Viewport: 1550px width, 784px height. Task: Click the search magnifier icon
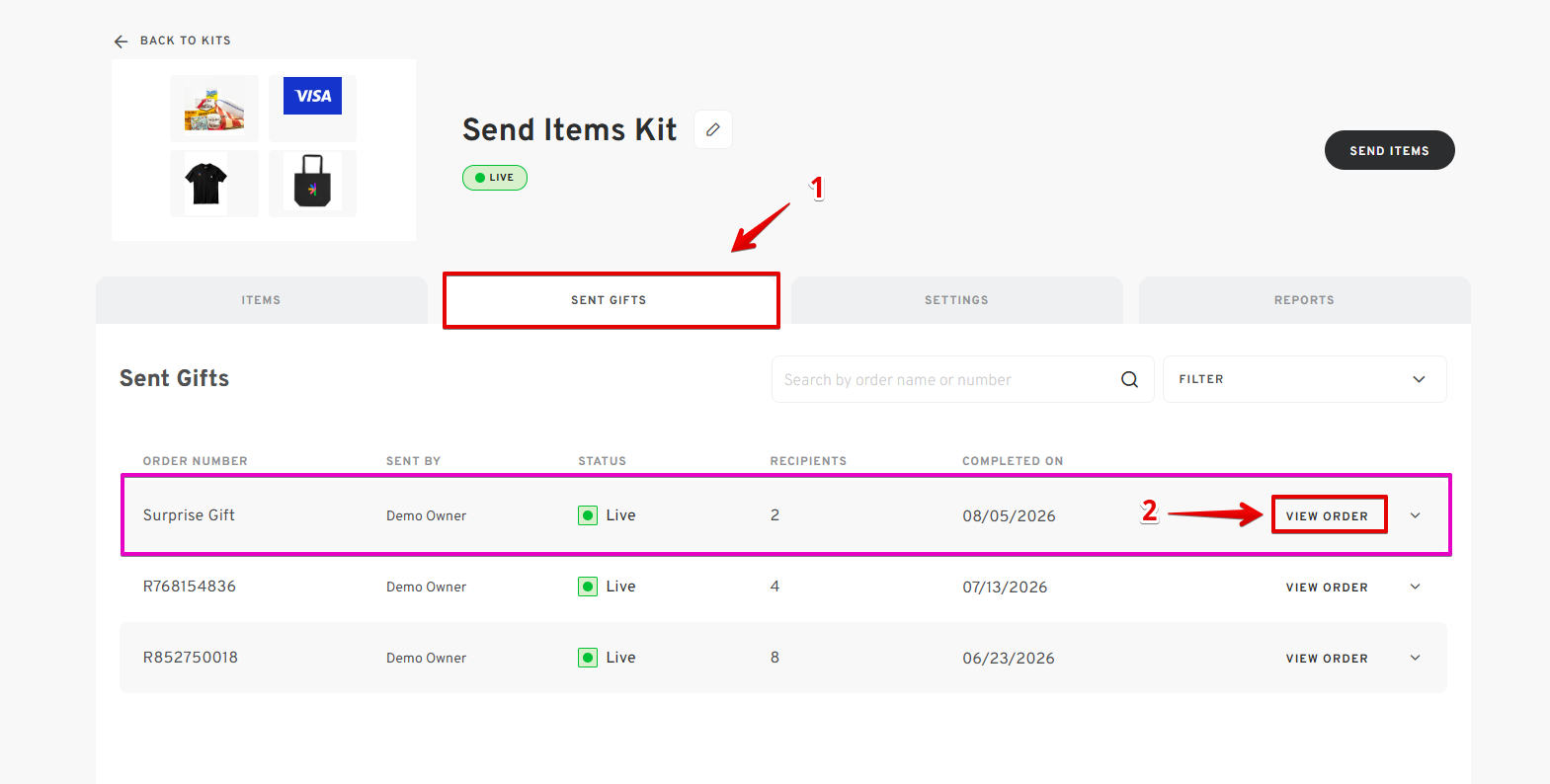pyautogui.click(x=1129, y=379)
